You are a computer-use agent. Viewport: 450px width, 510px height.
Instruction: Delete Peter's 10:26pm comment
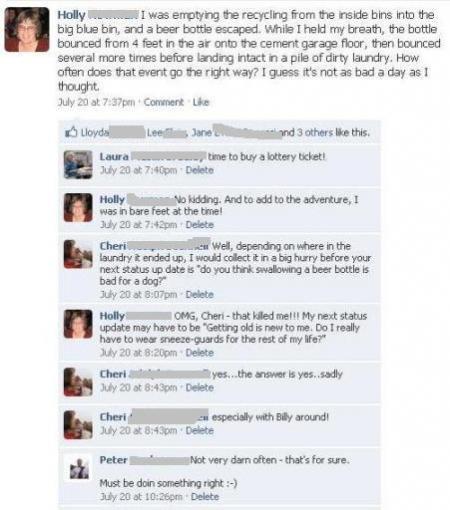click(205, 497)
